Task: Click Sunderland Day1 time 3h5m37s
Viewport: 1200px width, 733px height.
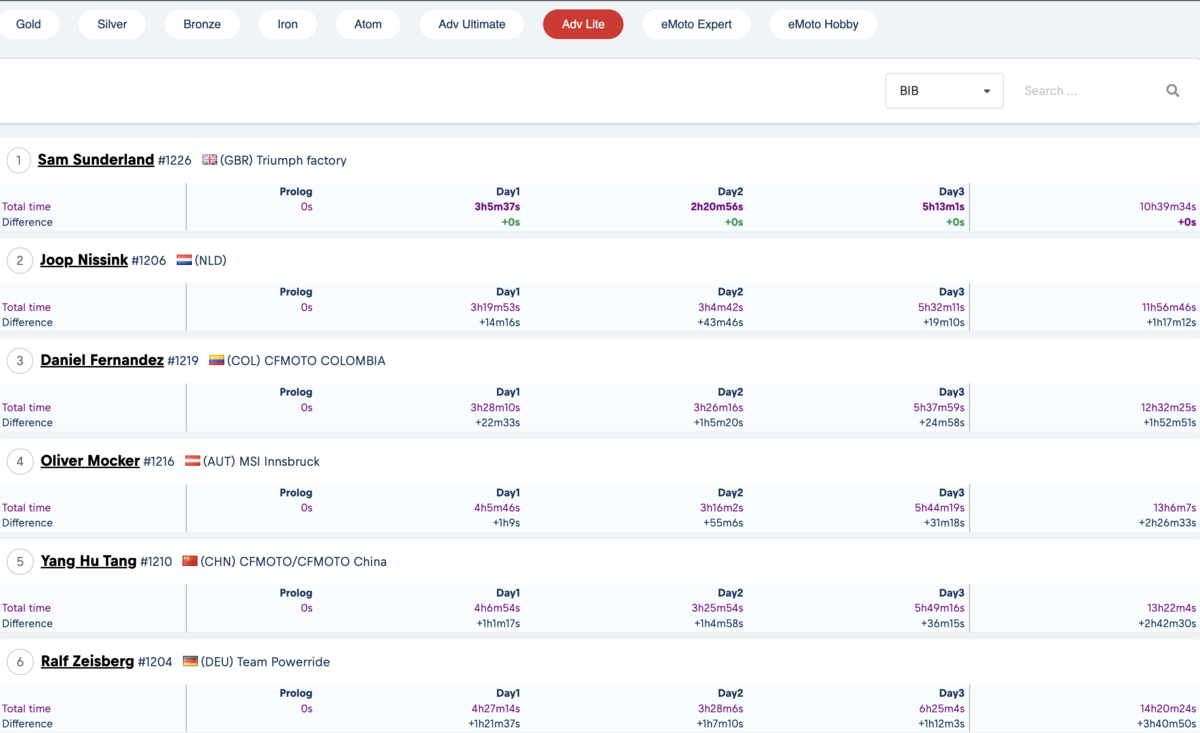Action: pos(497,207)
